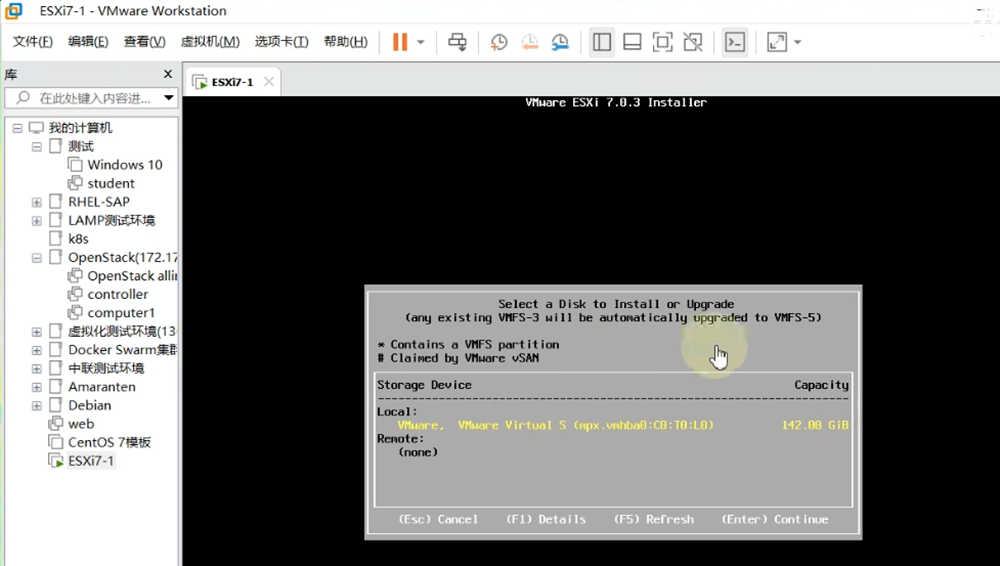Viewport: 1000px width, 566px height.
Task: Click (Esc) Cancel in installer
Action: point(438,519)
